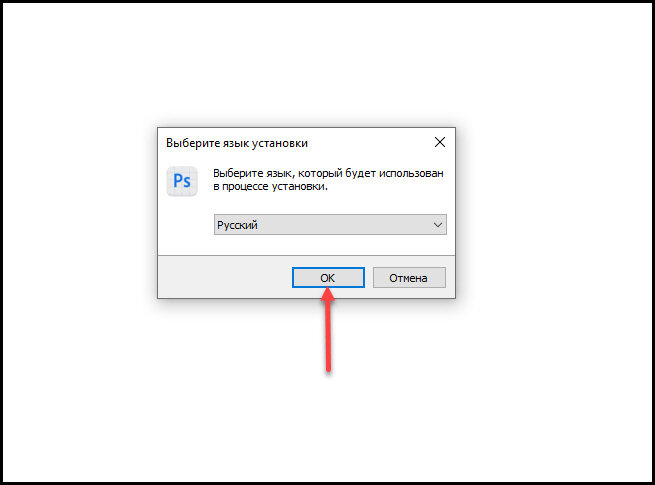655x485 pixels.
Task: Click the red arrowhead below OK
Action: [x=328, y=293]
